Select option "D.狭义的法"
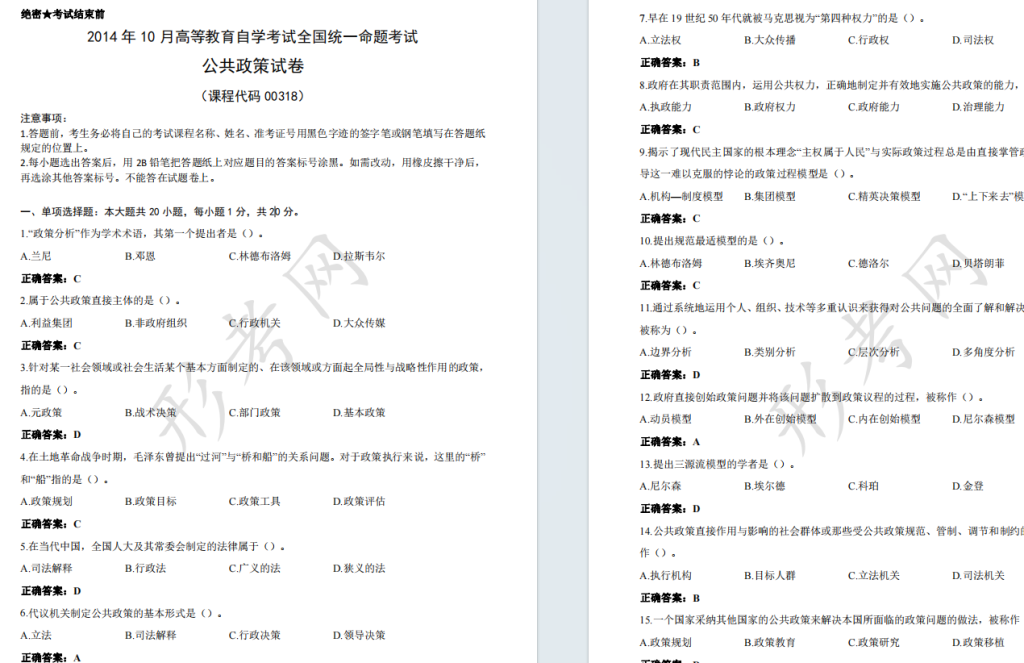Screen dimensions: 1024x663 [x=359, y=568]
